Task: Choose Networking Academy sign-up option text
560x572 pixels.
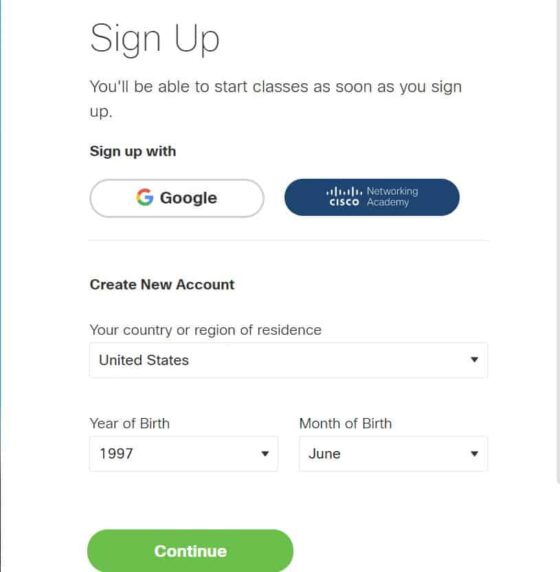Action: [x=392, y=197]
